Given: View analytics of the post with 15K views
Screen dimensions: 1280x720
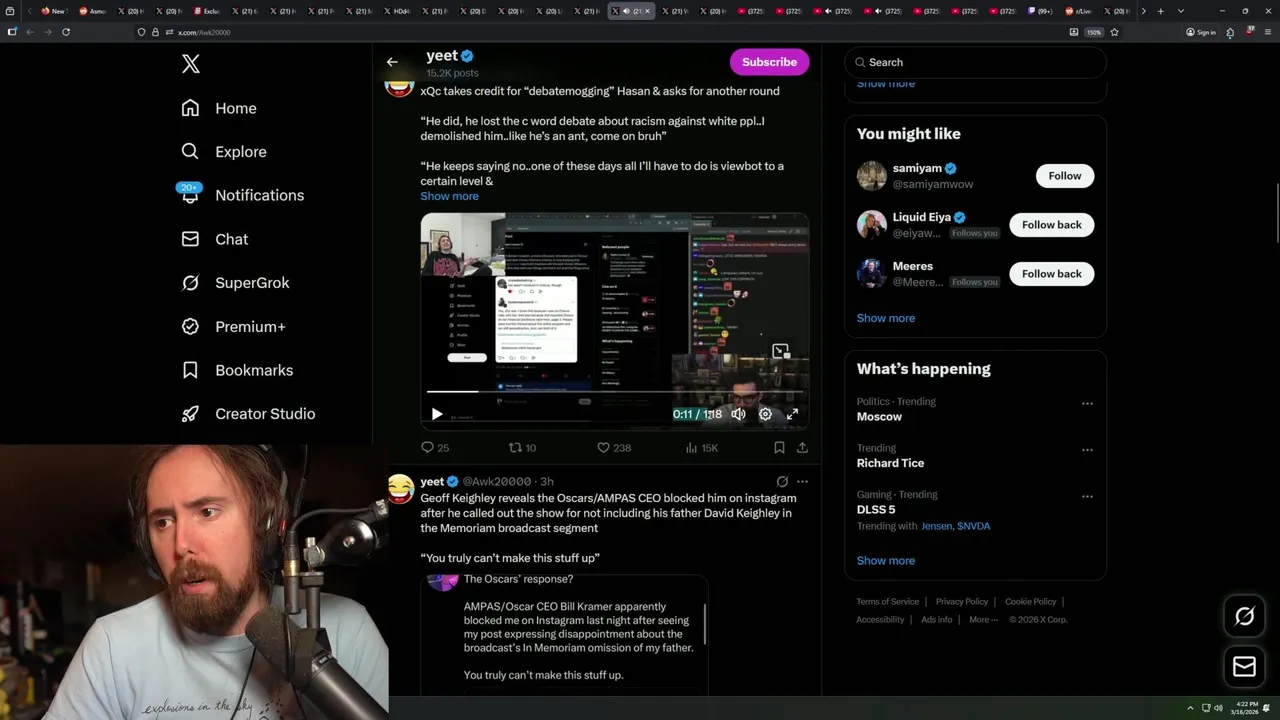Looking at the screenshot, I should [x=701, y=448].
